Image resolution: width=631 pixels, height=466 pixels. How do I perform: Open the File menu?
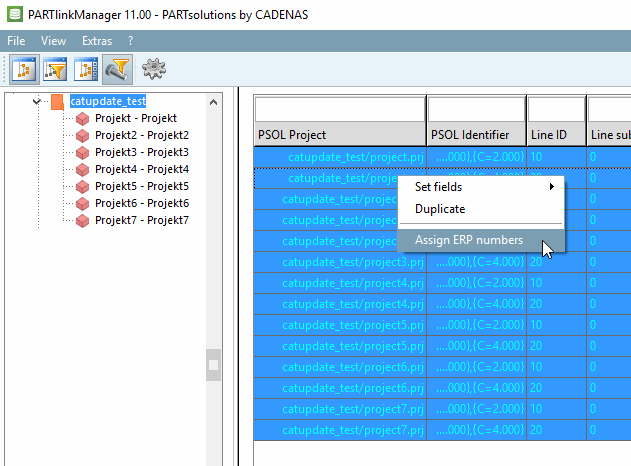(x=16, y=41)
